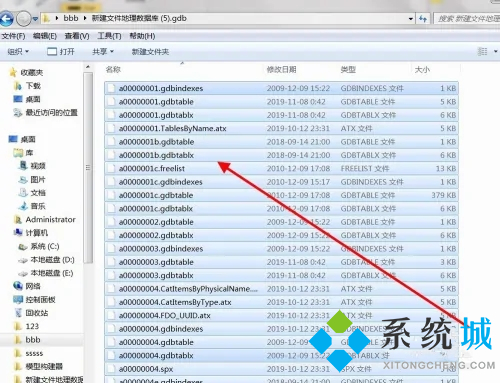This screenshot has height=383, width=500.
Task: Open the 查看(V) menu
Action: tap(77, 36)
